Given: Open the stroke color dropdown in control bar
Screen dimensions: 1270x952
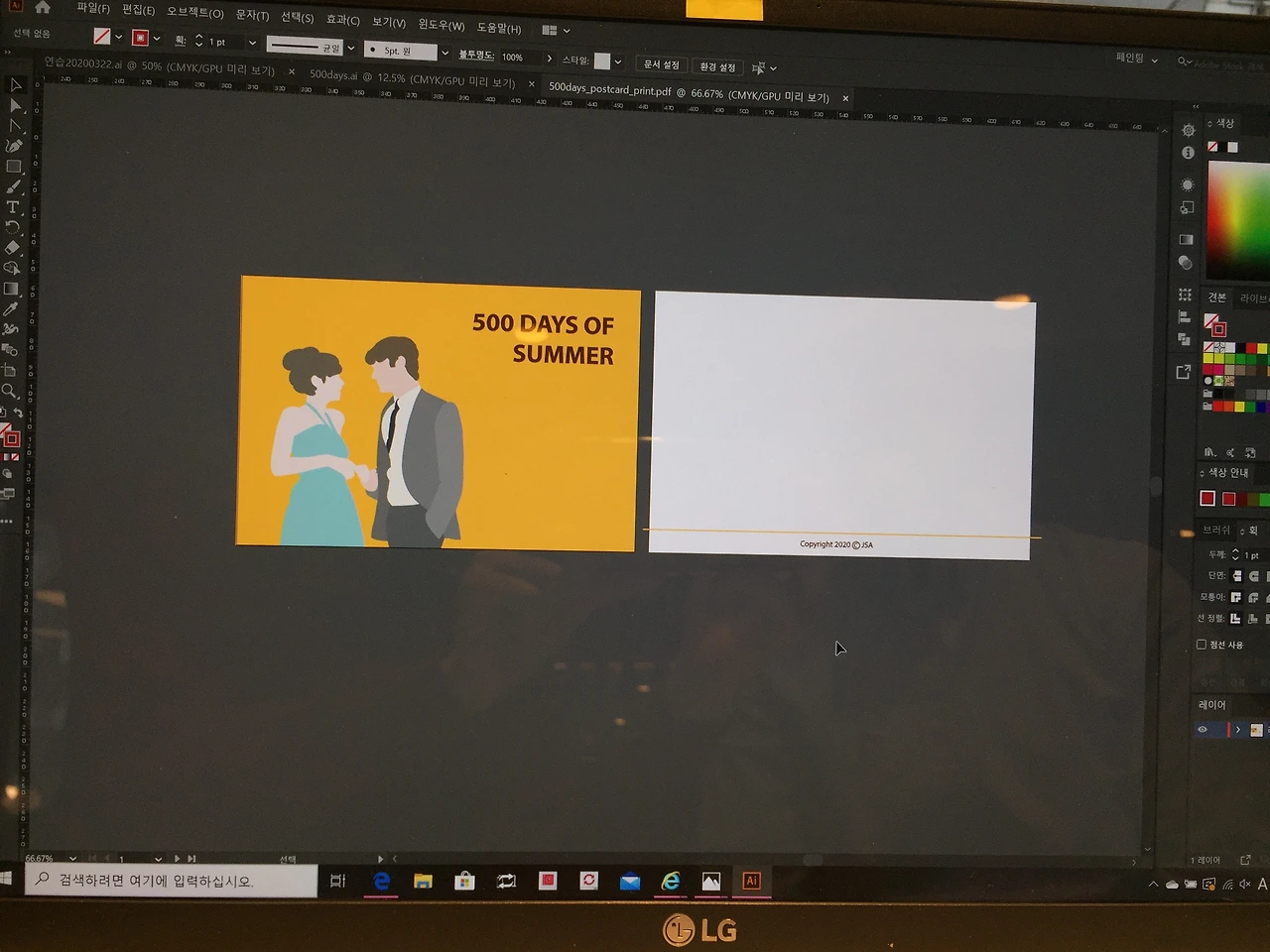Looking at the screenshot, I should pos(157,39).
